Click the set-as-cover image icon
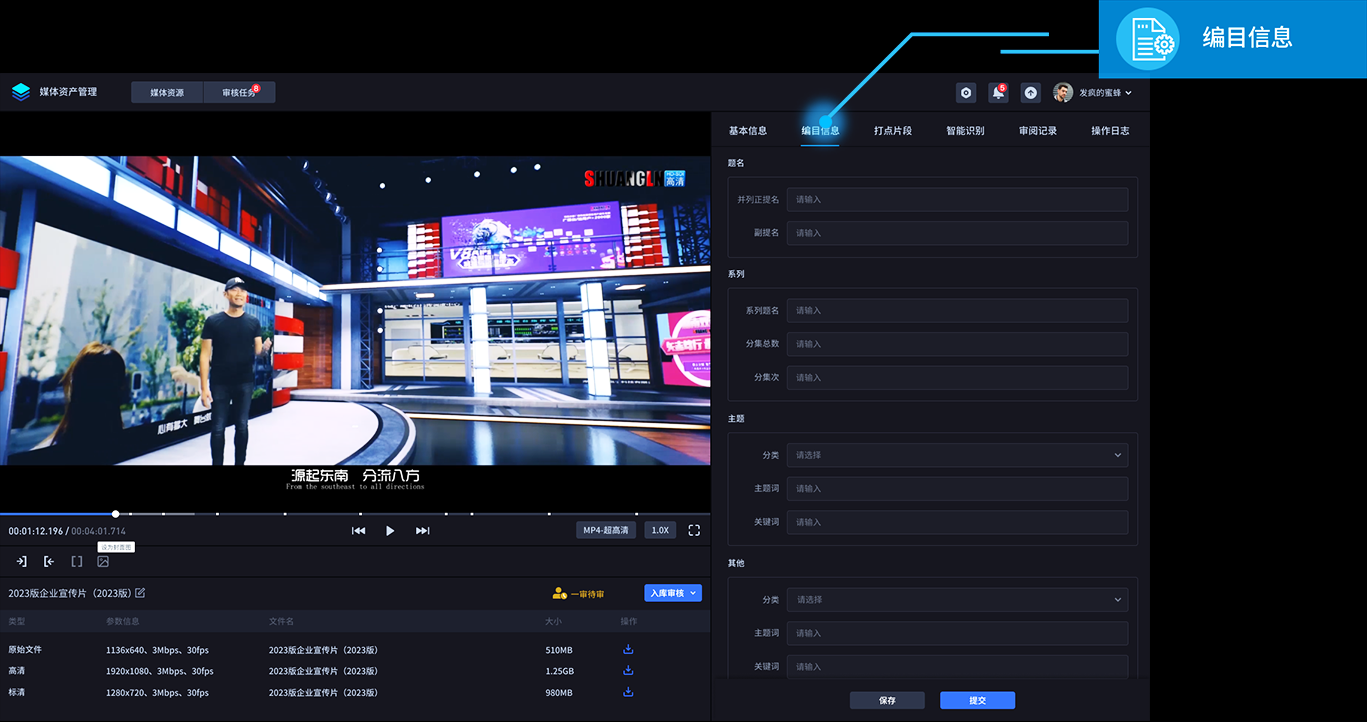The height and width of the screenshot is (722, 1367). tap(103, 562)
